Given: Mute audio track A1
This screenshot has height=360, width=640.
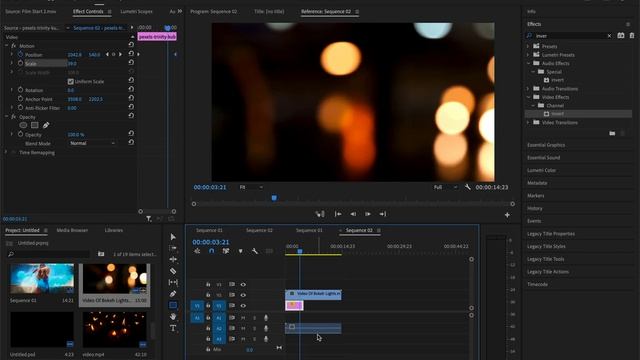Looking at the screenshot, I should (x=243, y=318).
